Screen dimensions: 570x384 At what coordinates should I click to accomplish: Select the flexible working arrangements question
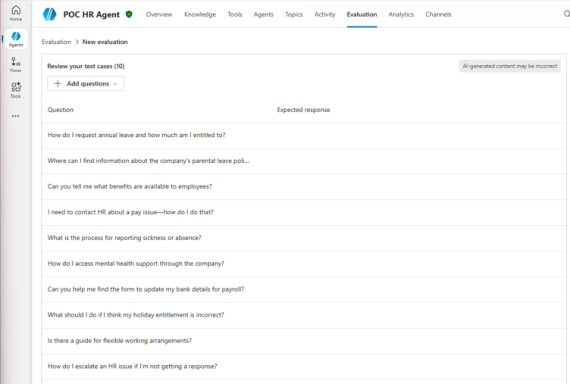304,341
